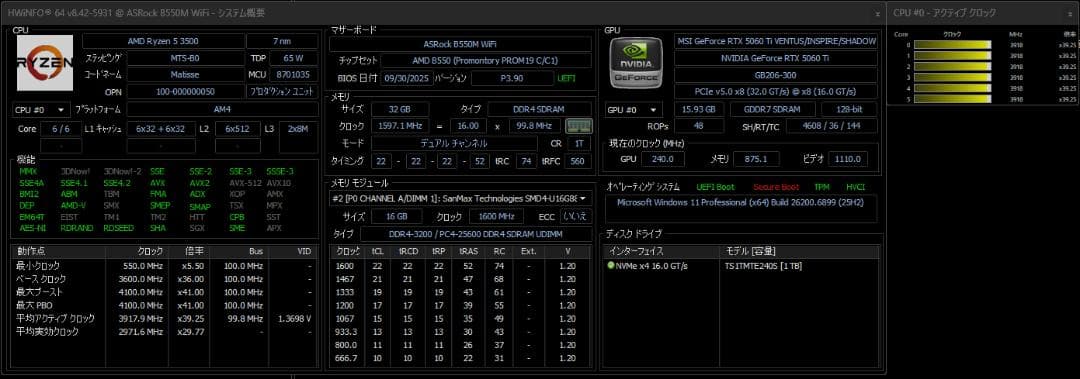Screen dimensions: 1080x379
Task: Click the memory type DDR4 SDRAM field
Action: point(539,110)
